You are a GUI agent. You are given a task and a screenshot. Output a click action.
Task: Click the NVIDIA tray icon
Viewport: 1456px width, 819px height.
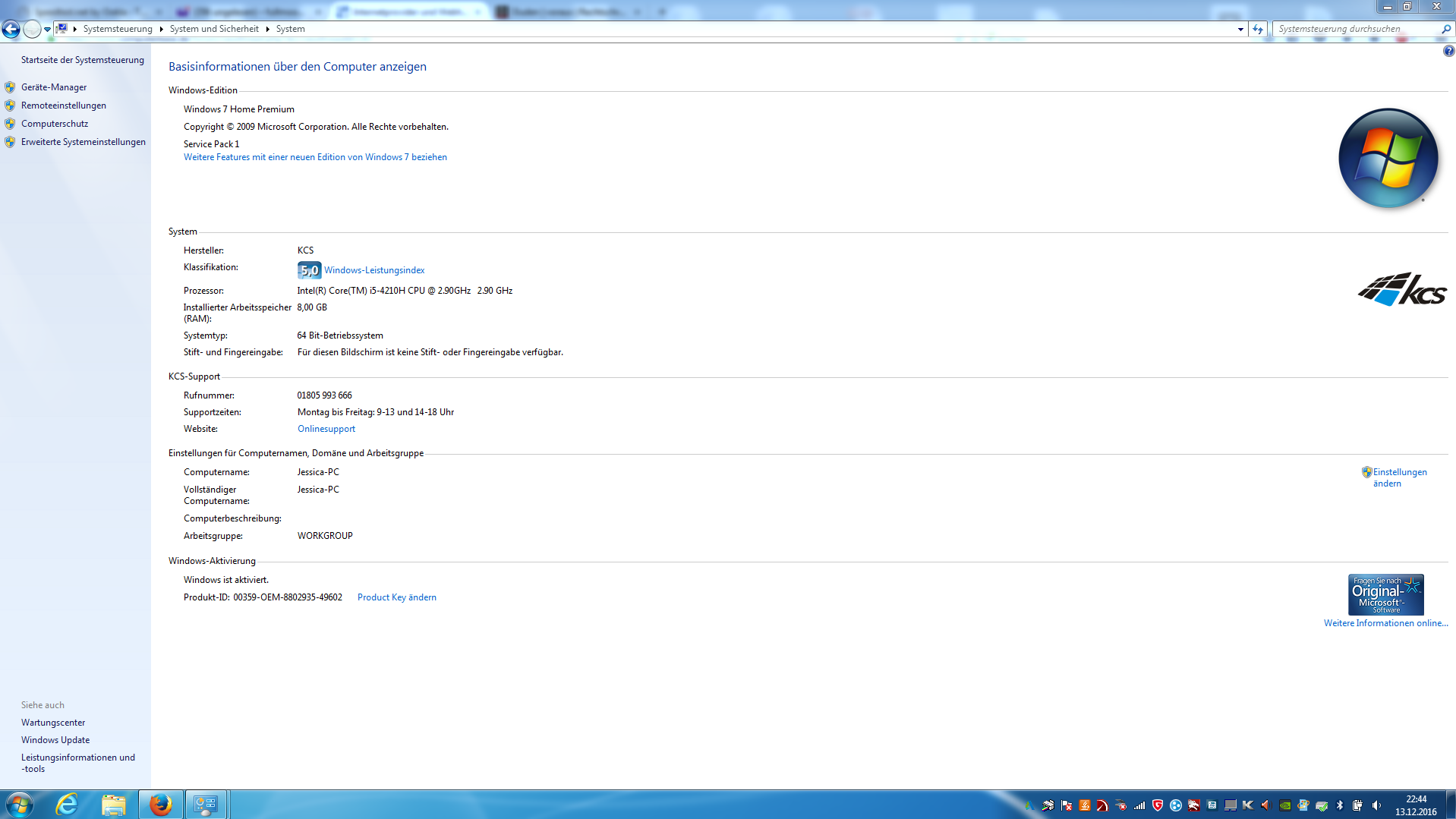pyautogui.click(x=1285, y=805)
